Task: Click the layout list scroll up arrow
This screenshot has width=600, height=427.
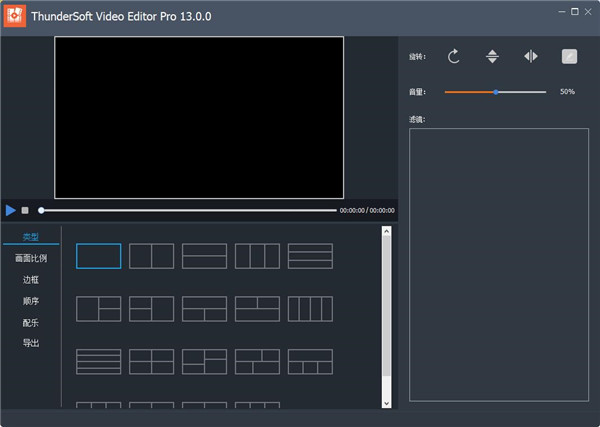Action: tap(387, 231)
